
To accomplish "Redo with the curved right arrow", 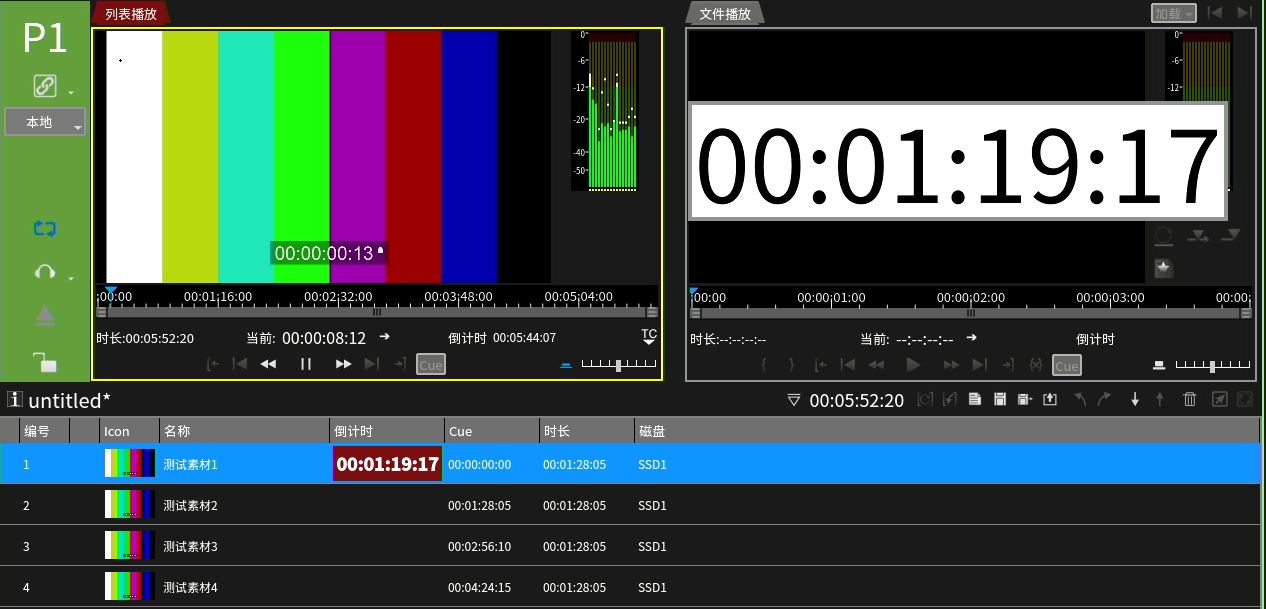I will click(x=1104, y=400).
